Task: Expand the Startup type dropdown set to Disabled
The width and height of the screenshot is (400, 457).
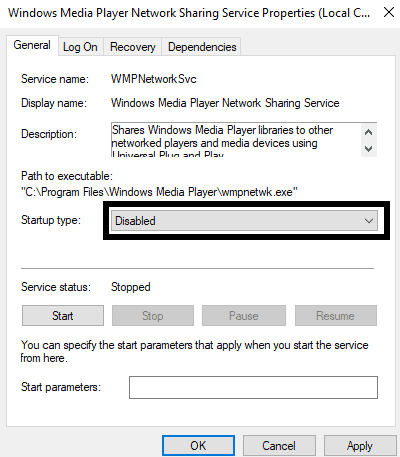Action: [x=244, y=221]
